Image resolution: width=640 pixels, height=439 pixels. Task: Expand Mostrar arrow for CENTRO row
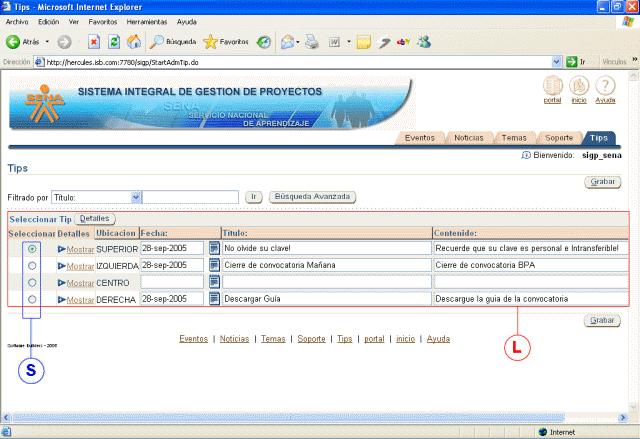tap(62, 283)
